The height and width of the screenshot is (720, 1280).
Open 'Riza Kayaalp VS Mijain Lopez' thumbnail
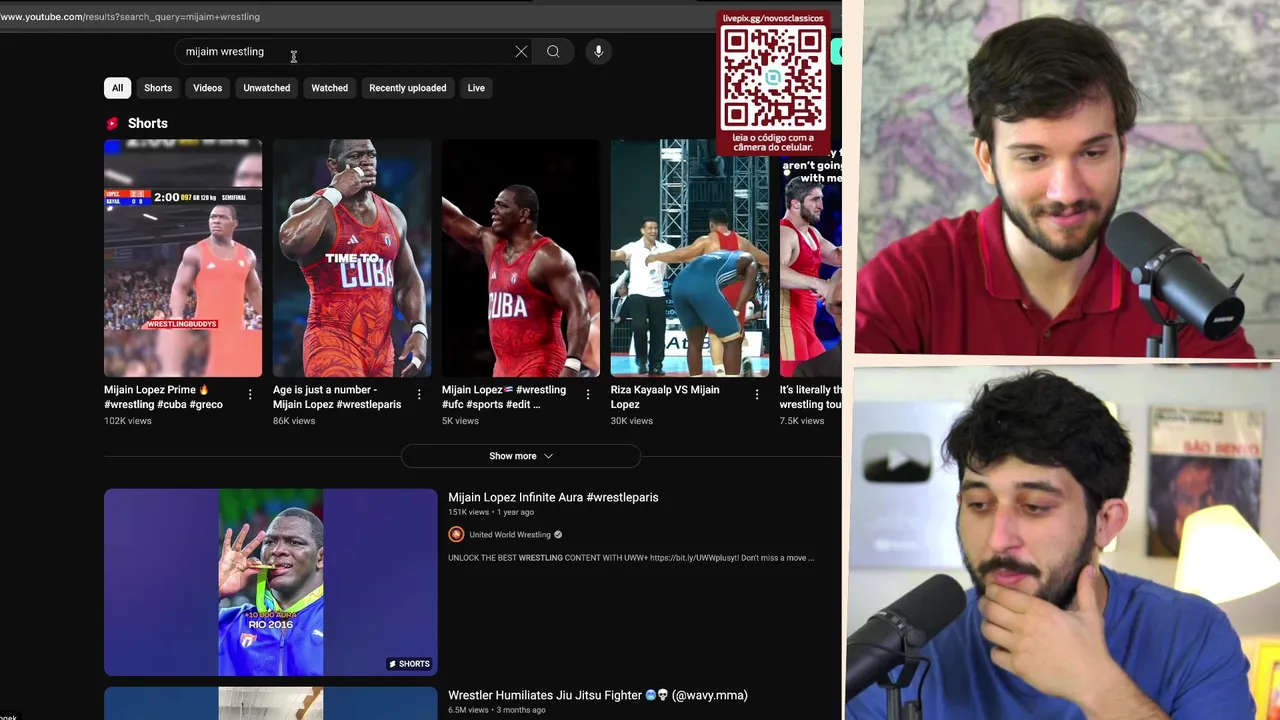tap(690, 258)
